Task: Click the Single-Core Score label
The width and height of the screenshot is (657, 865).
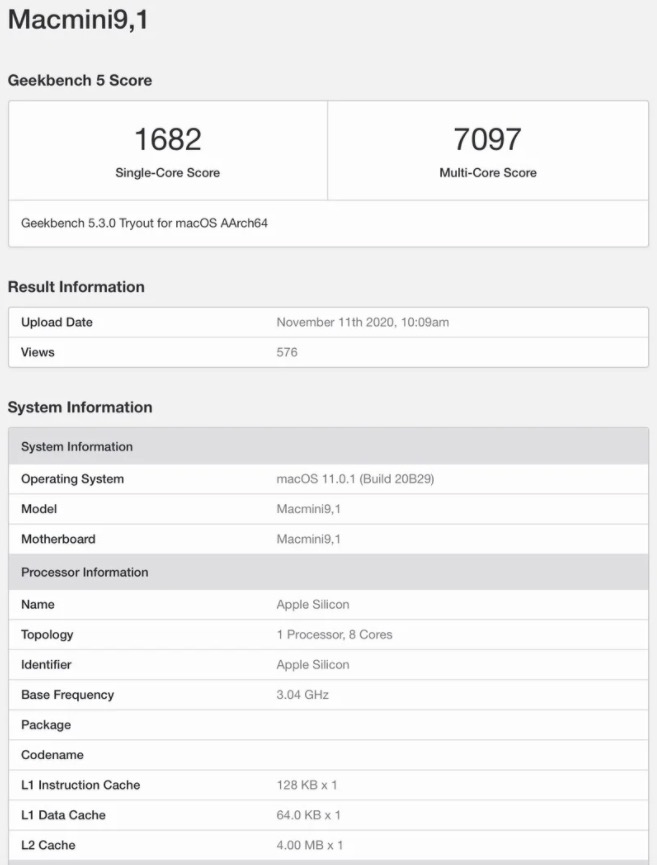Action: coord(167,173)
